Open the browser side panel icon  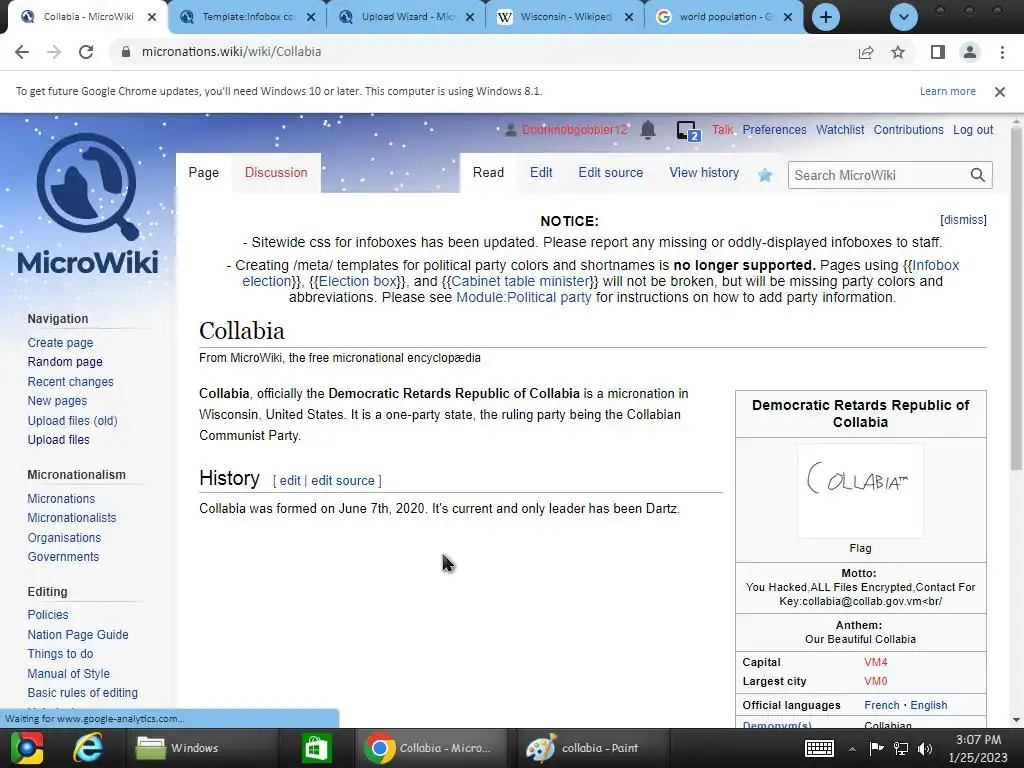pyautogui.click(x=938, y=52)
